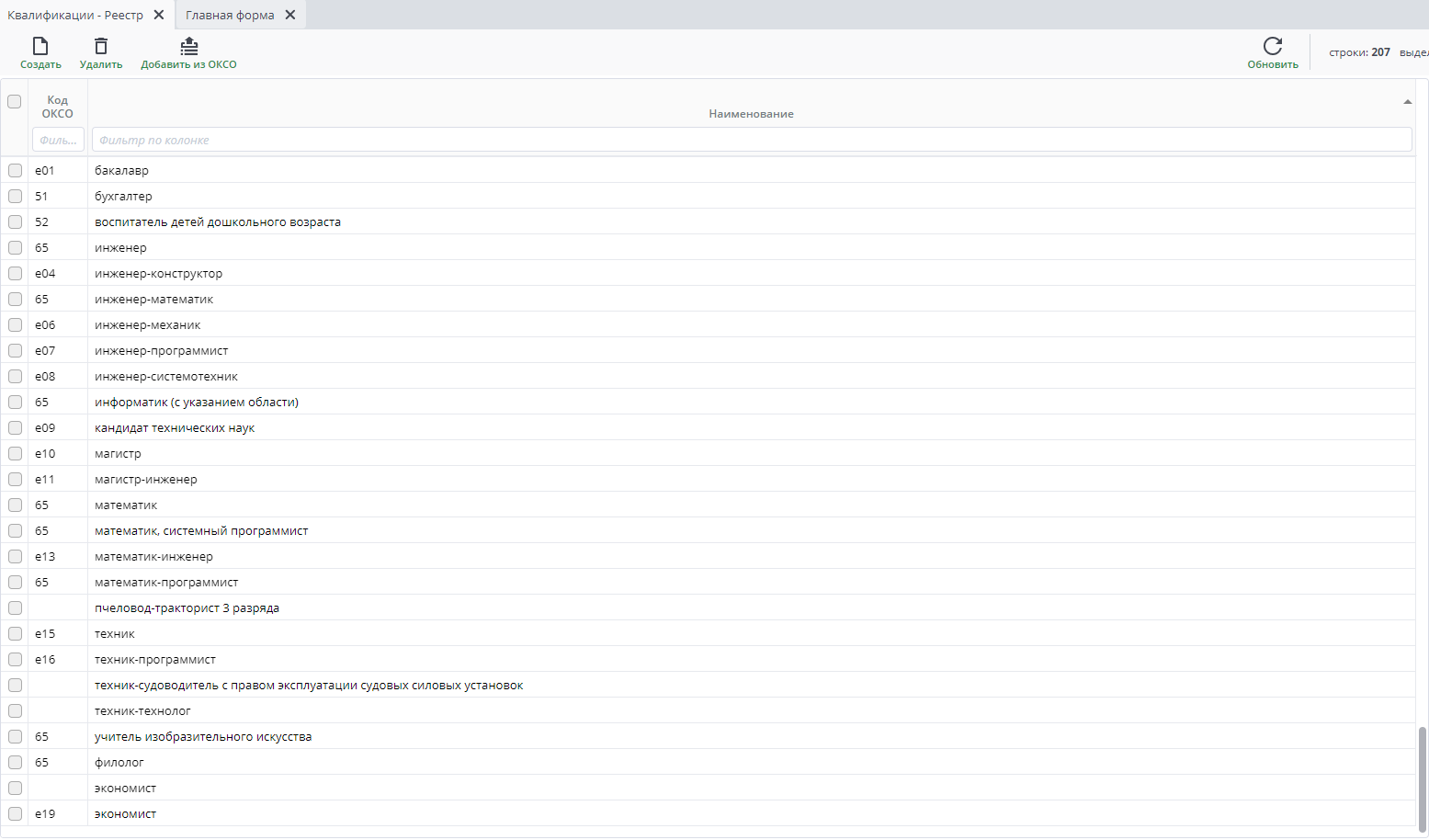Click the e19 code cell
1429x840 pixels.
click(58, 813)
